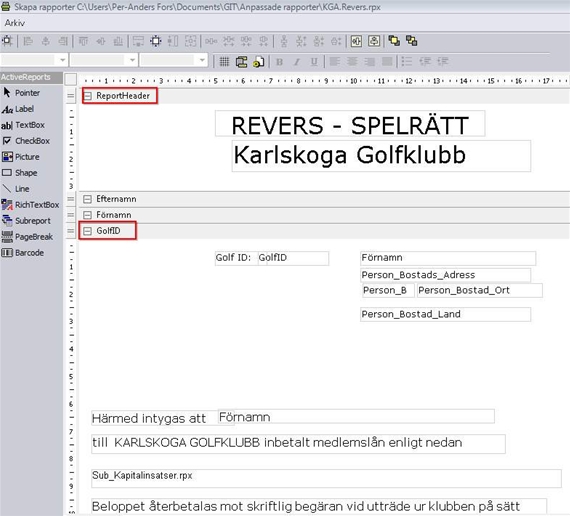Click the Size to Grid icon
The image size is (570, 516).
coord(156,41)
